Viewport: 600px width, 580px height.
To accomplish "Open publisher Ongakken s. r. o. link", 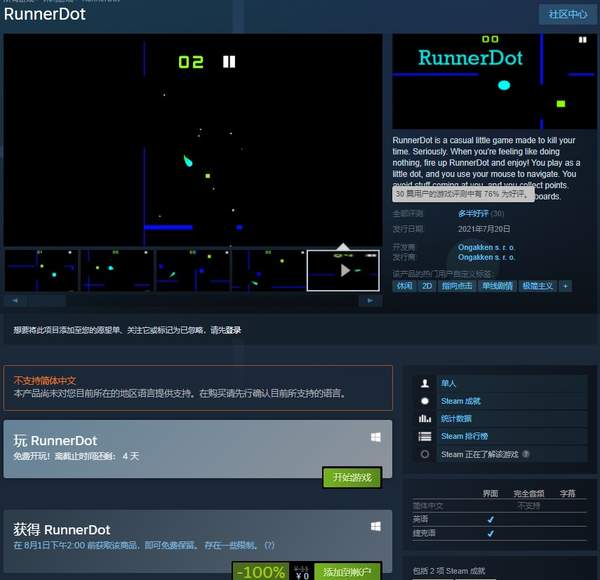I will tap(486, 257).
